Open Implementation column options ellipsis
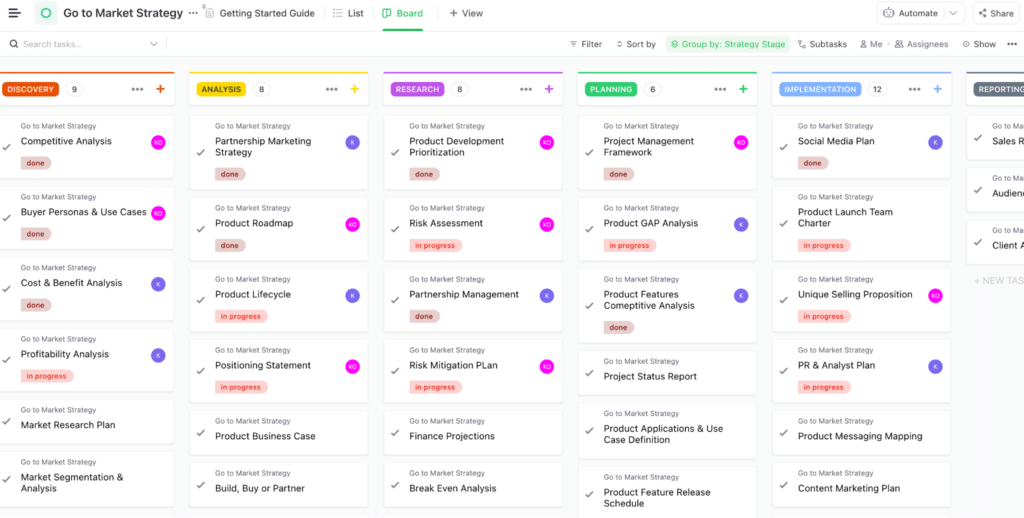The image size is (1024, 518). (914, 89)
